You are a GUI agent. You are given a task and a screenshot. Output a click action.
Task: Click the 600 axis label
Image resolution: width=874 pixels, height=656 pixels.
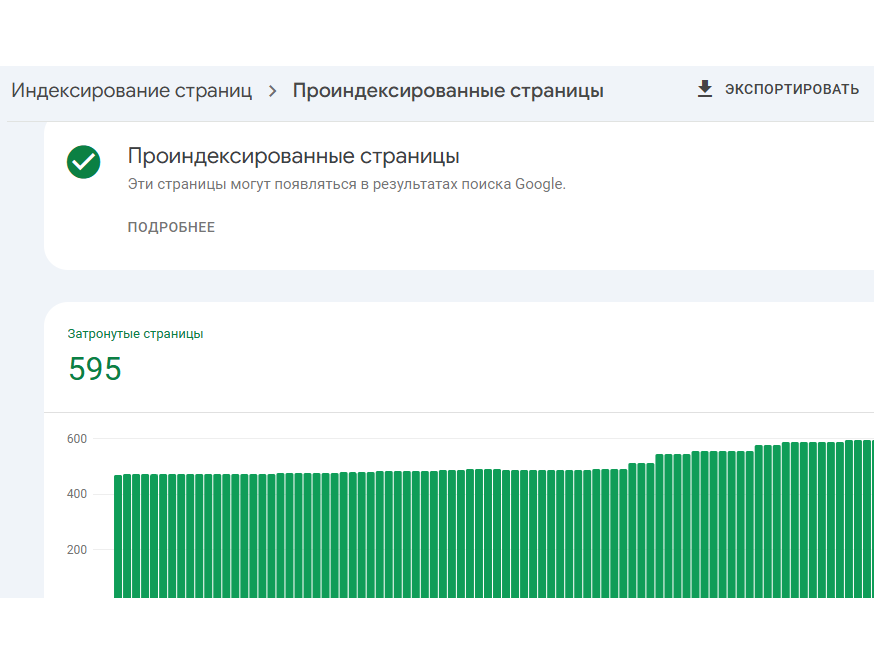(77, 439)
